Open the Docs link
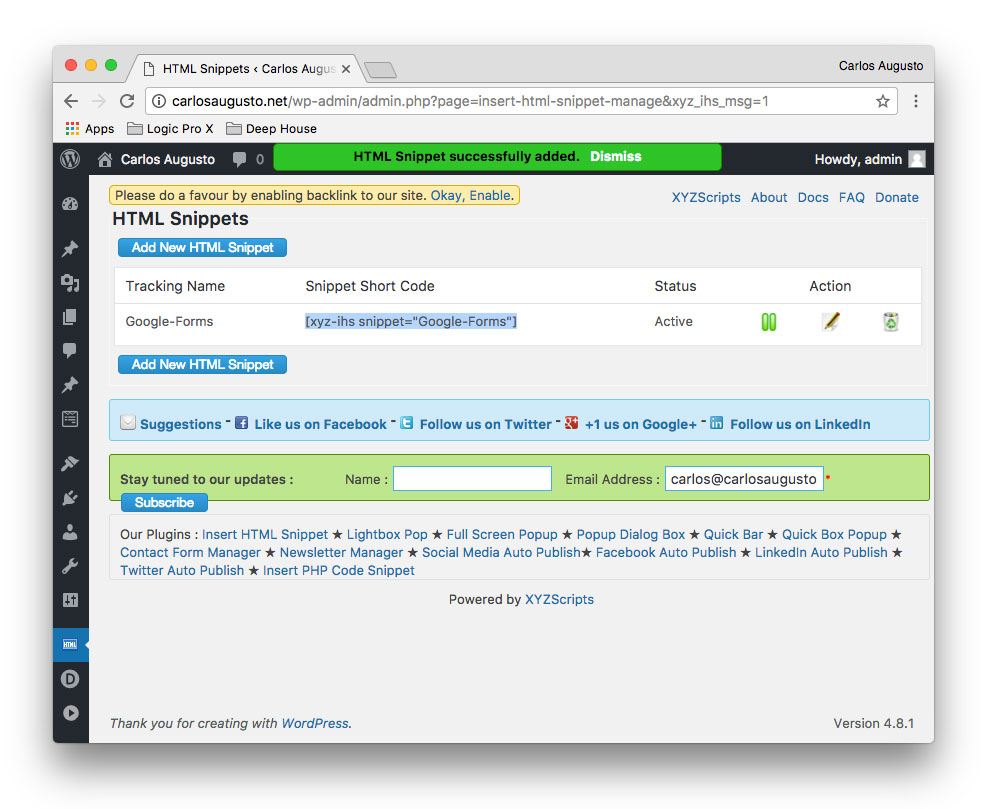 click(x=813, y=197)
